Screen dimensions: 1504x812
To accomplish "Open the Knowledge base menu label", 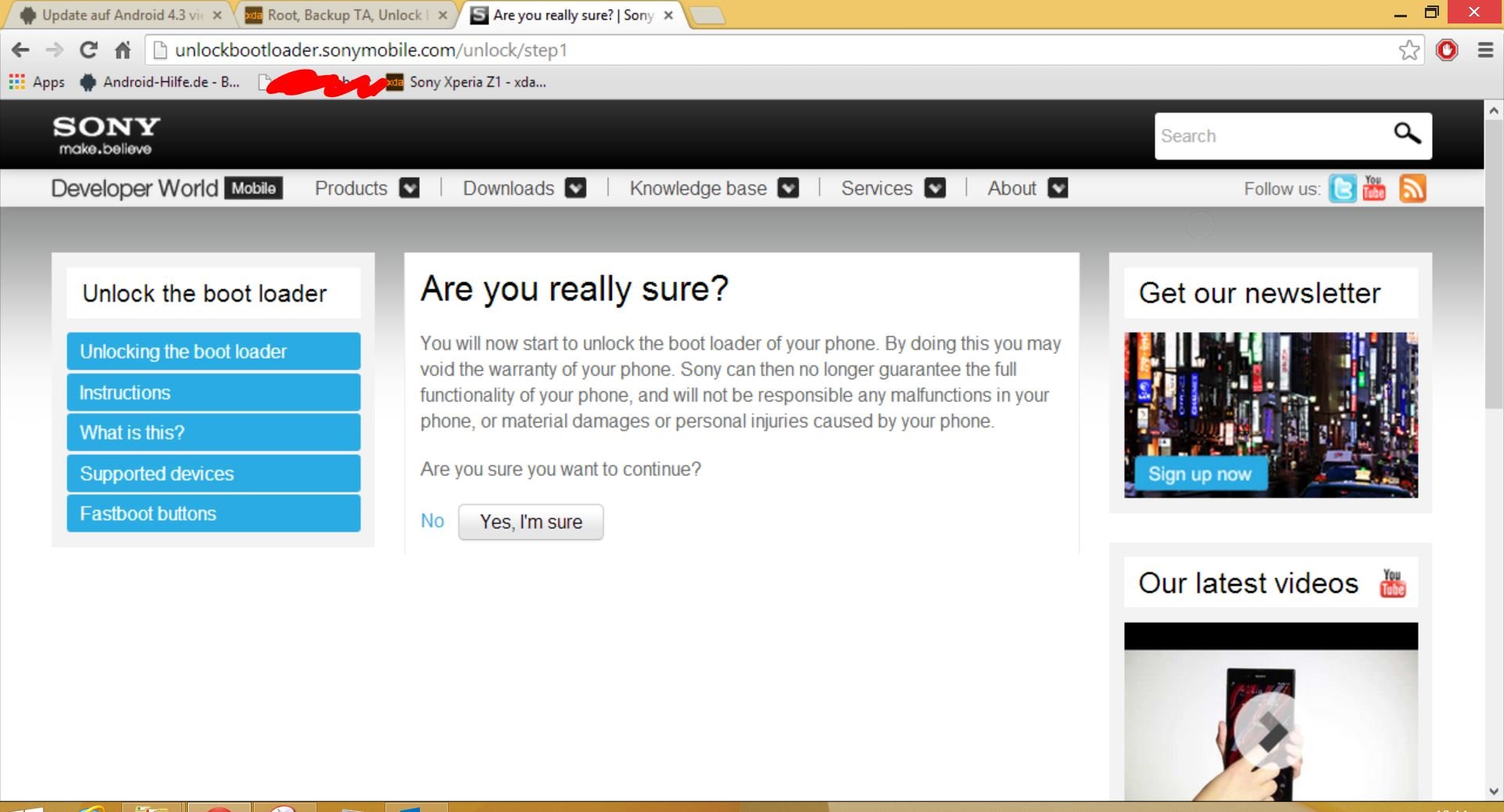I will [698, 189].
